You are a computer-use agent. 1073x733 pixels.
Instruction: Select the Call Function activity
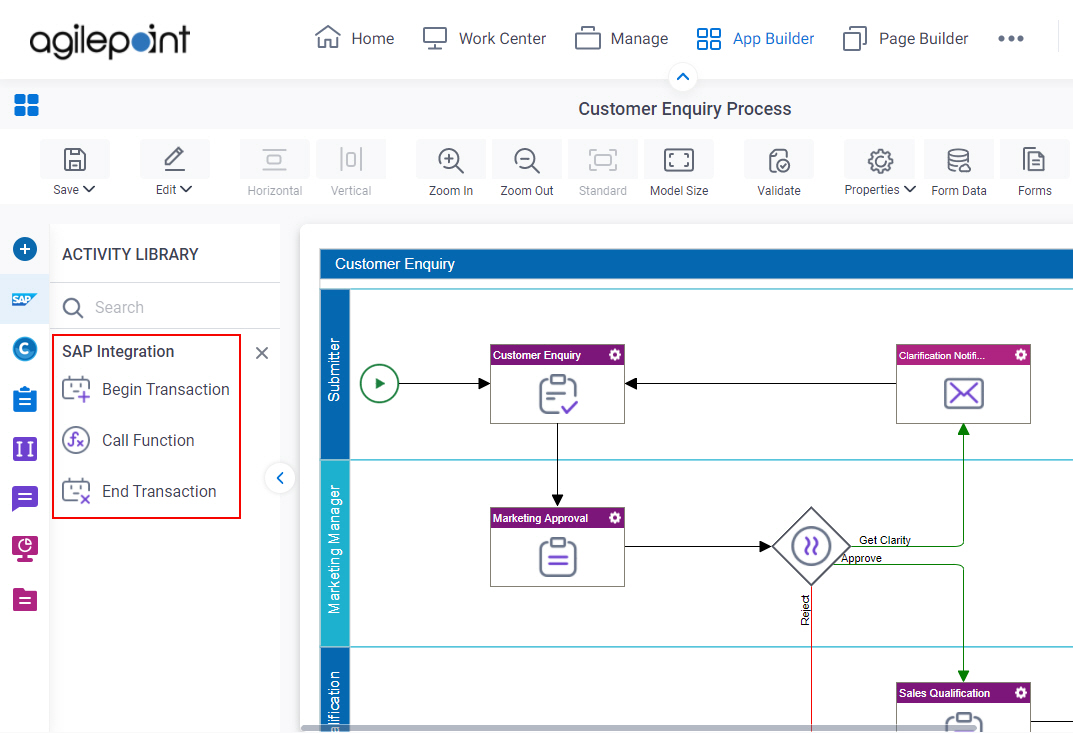pyautogui.click(x=129, y=440)
